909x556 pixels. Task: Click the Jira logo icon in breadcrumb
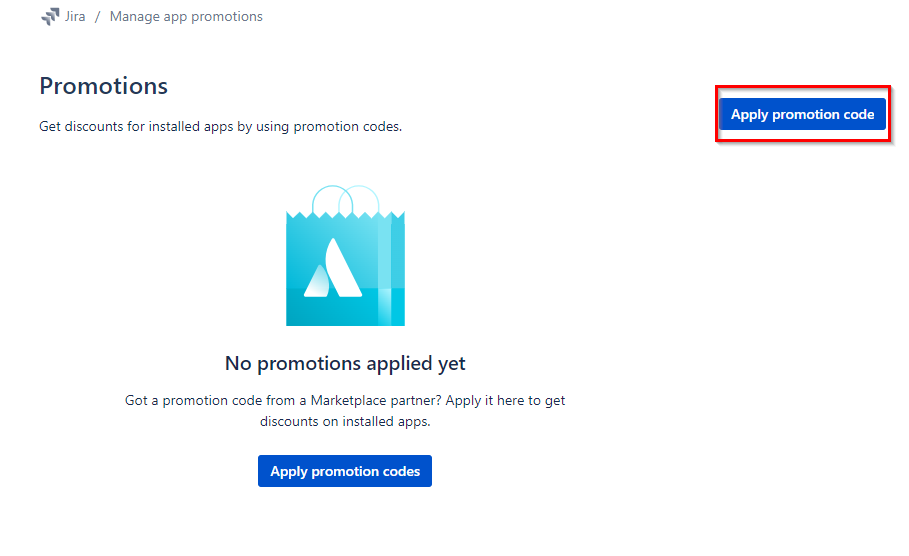[50, 17]
